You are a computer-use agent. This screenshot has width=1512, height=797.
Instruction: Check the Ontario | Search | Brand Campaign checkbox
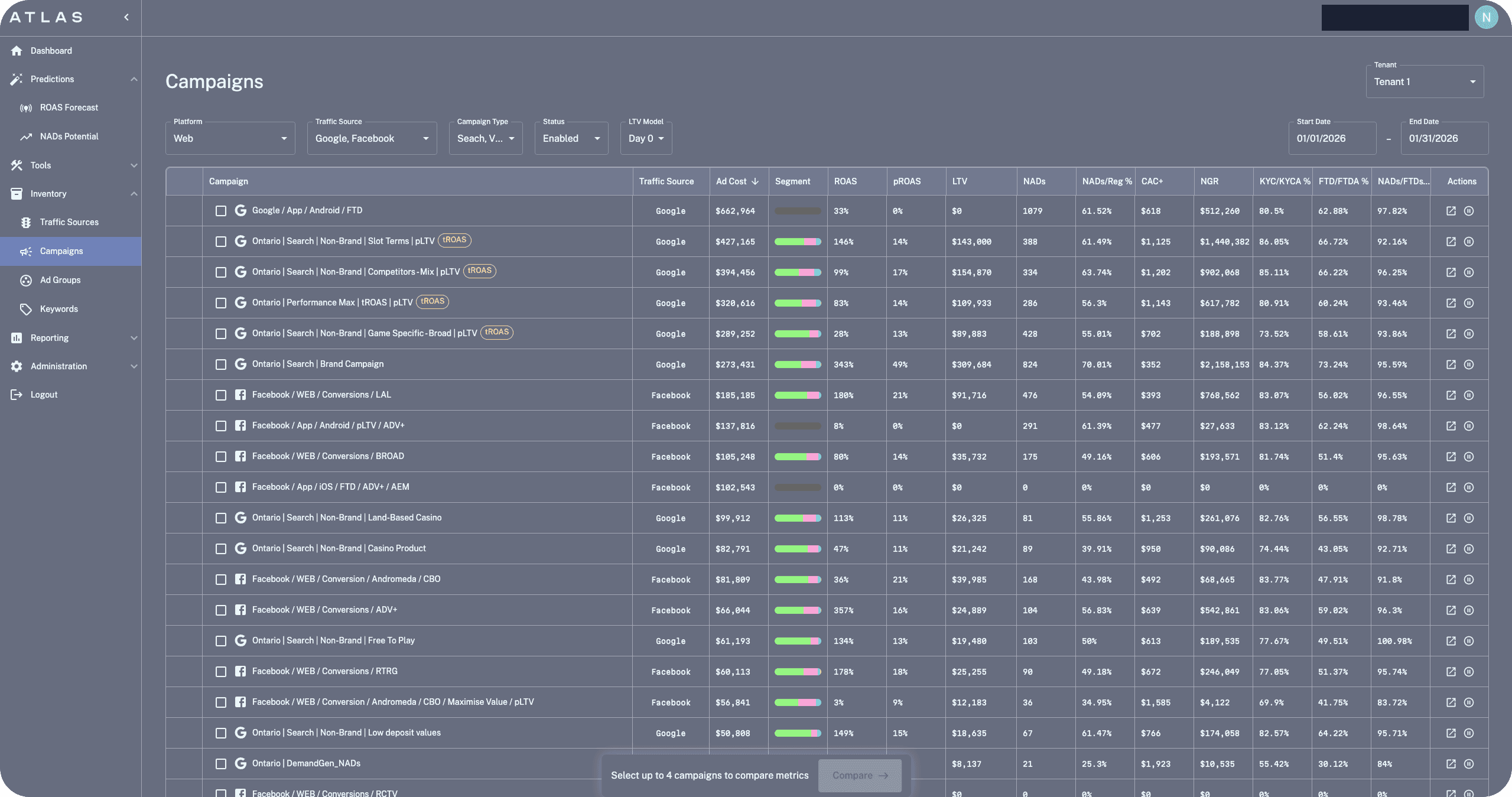[221, 365]
